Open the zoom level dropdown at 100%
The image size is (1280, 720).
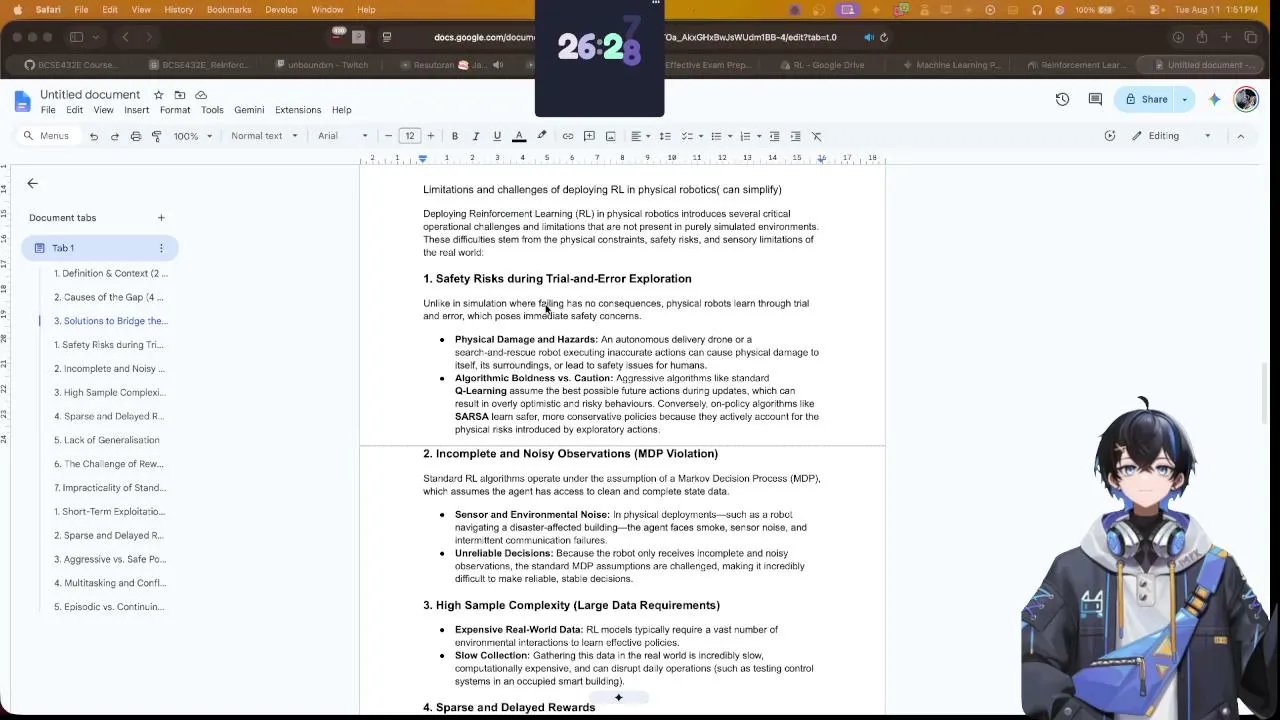tap(193, 136)
